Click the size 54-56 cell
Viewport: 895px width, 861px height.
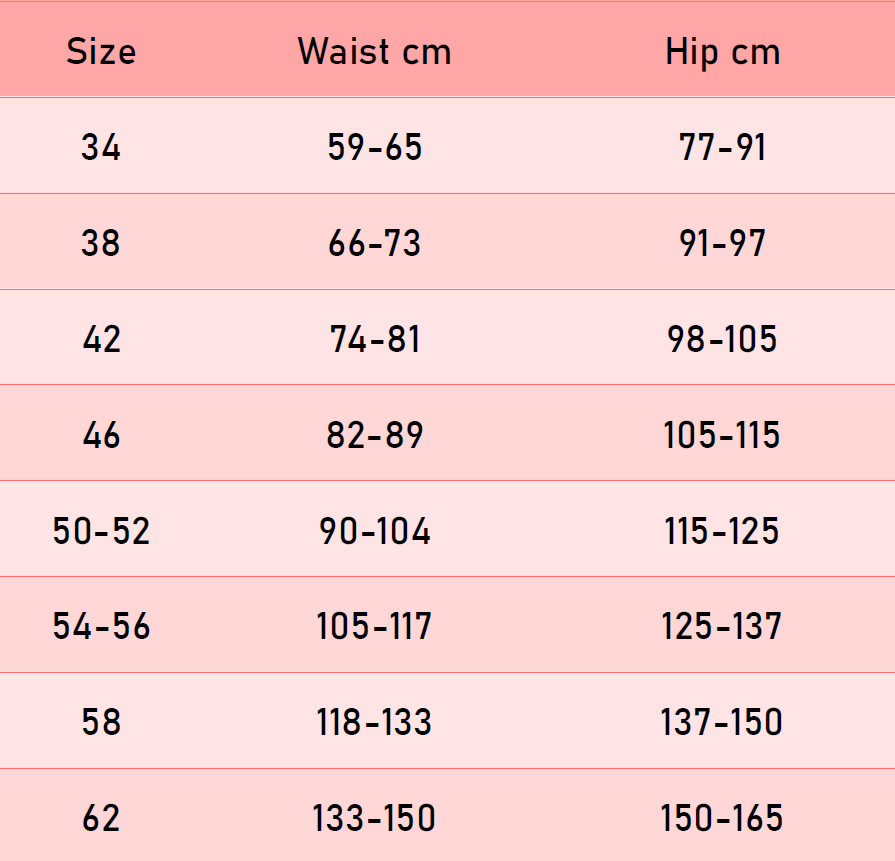101,627
